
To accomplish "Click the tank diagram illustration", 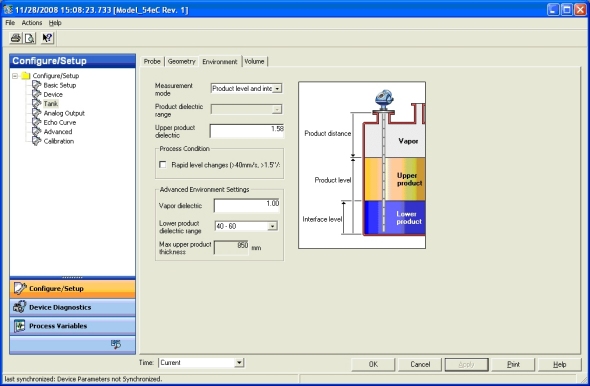I will 362,165.
